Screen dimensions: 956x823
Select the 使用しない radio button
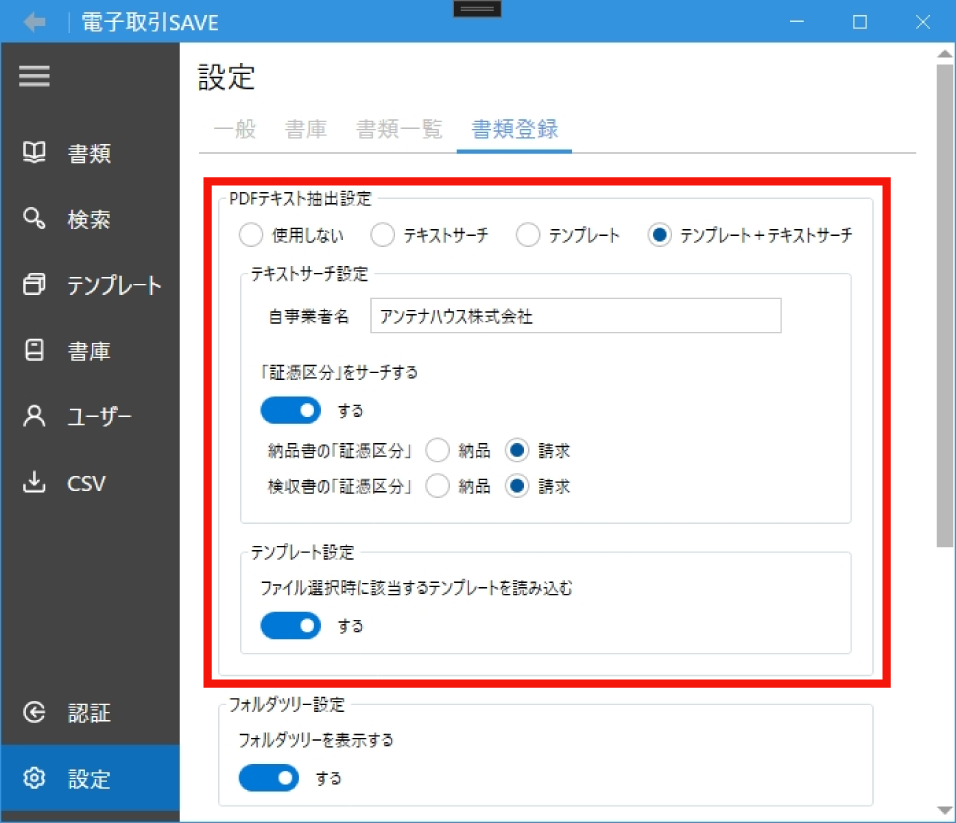(x=250, y=236)
